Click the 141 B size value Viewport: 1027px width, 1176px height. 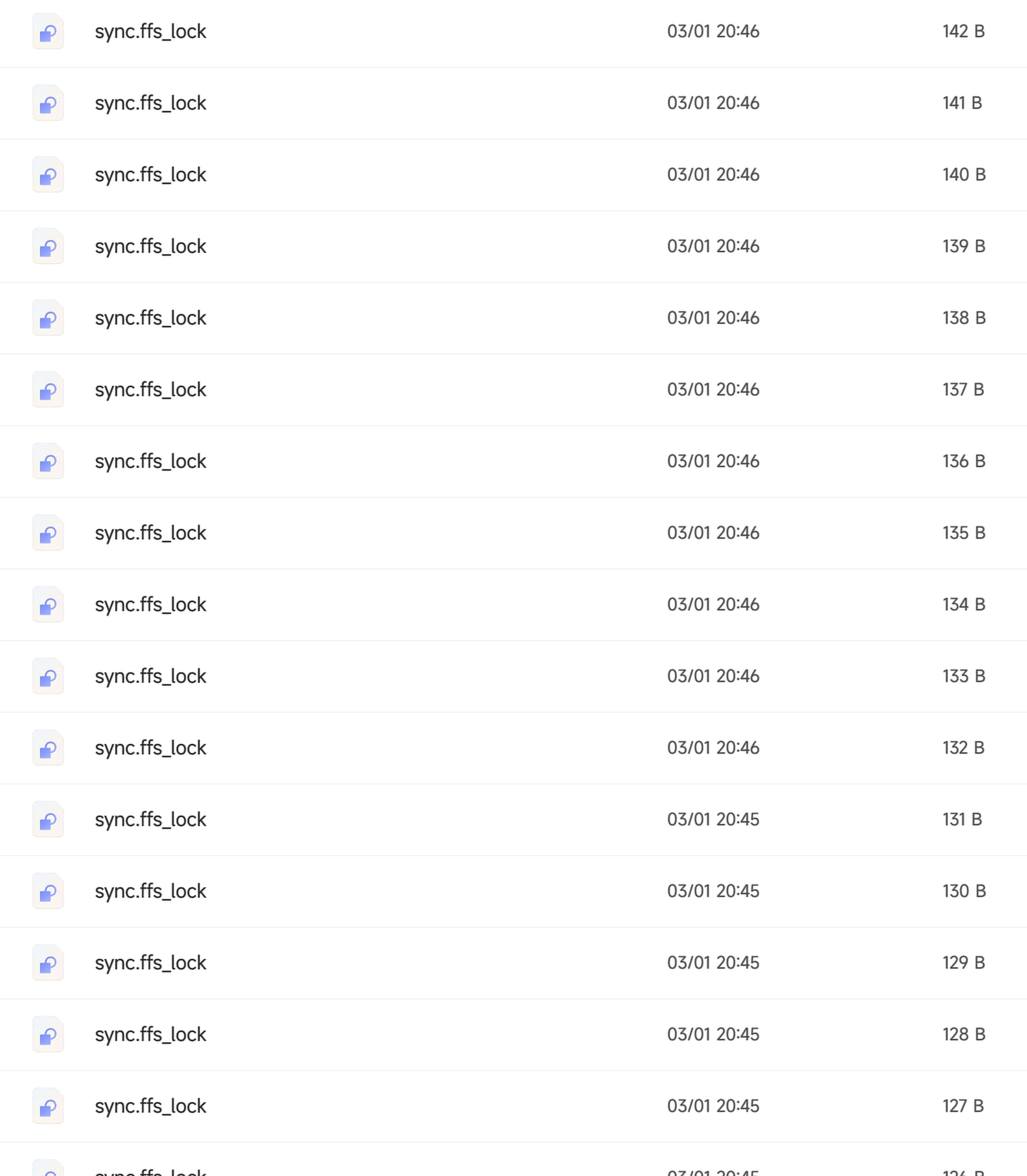(962, 103)
